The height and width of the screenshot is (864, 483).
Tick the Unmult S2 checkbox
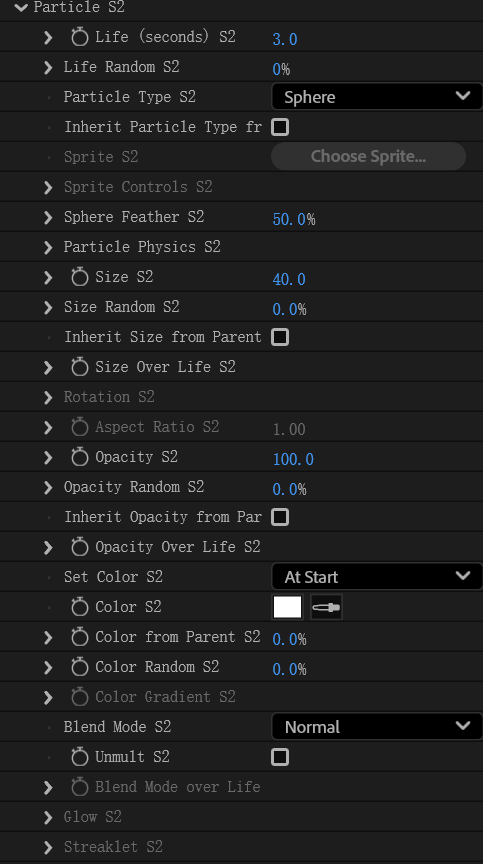click(x=280, y=757)
